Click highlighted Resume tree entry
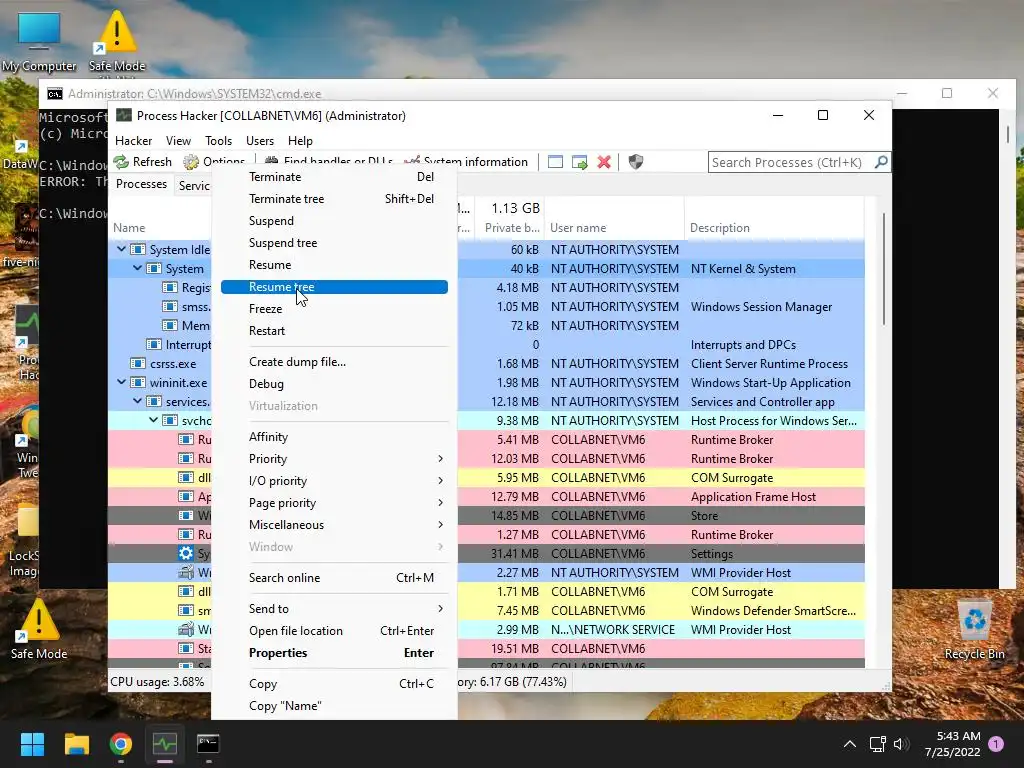 click(x=334, y=287)
